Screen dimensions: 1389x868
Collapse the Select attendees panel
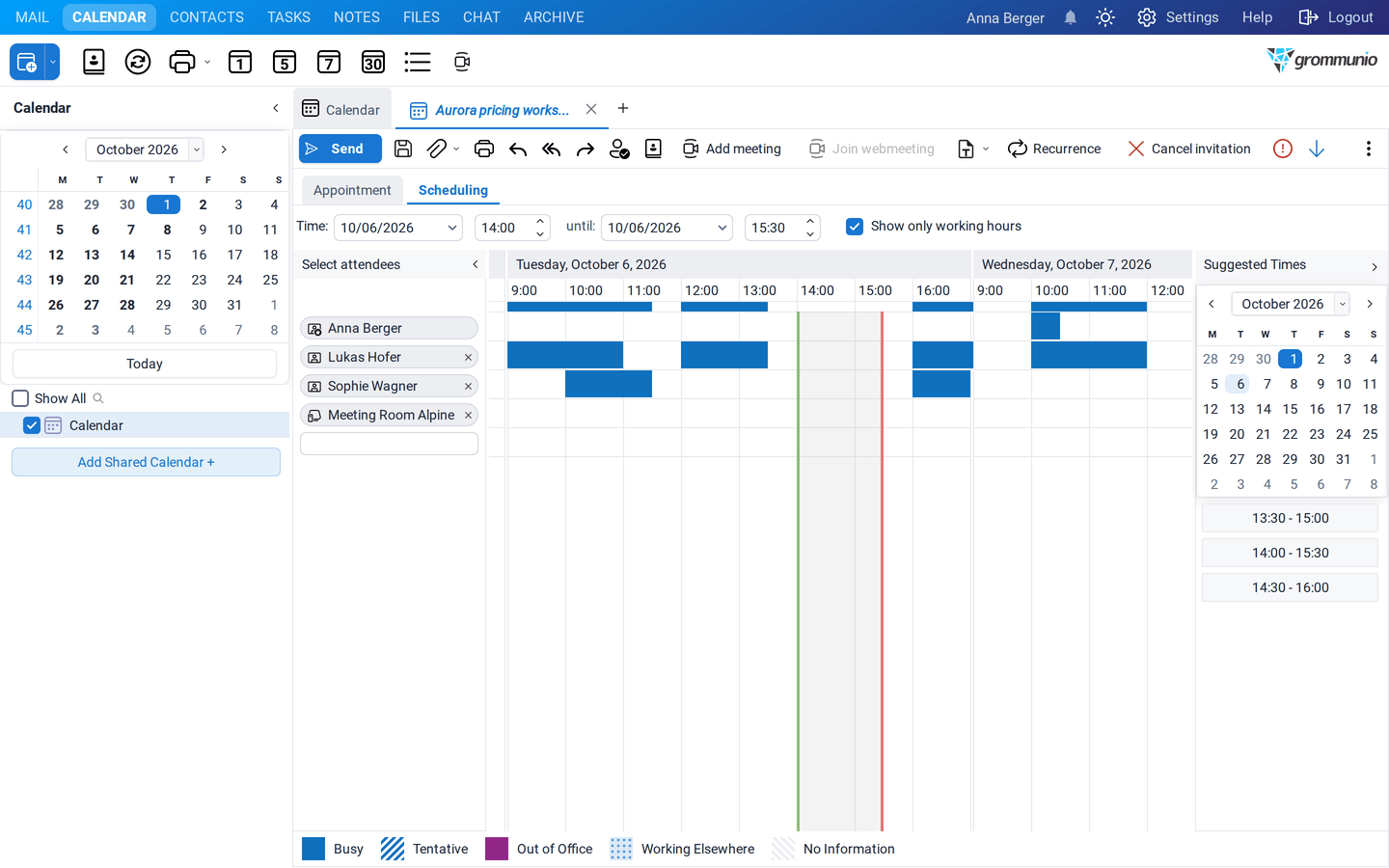pyautogui.click(x=475, y=264)
